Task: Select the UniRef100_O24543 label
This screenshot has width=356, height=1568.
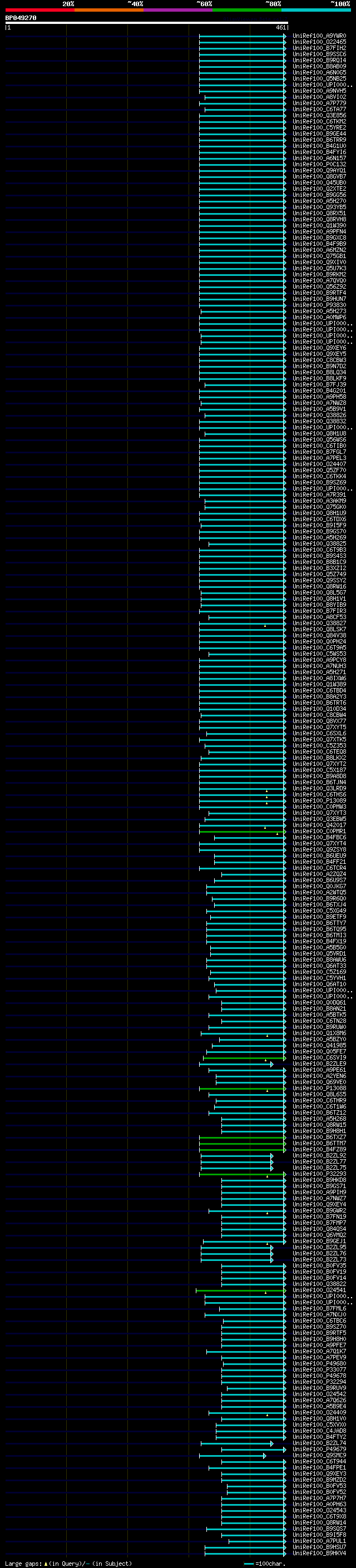Action: point(319,1510)
